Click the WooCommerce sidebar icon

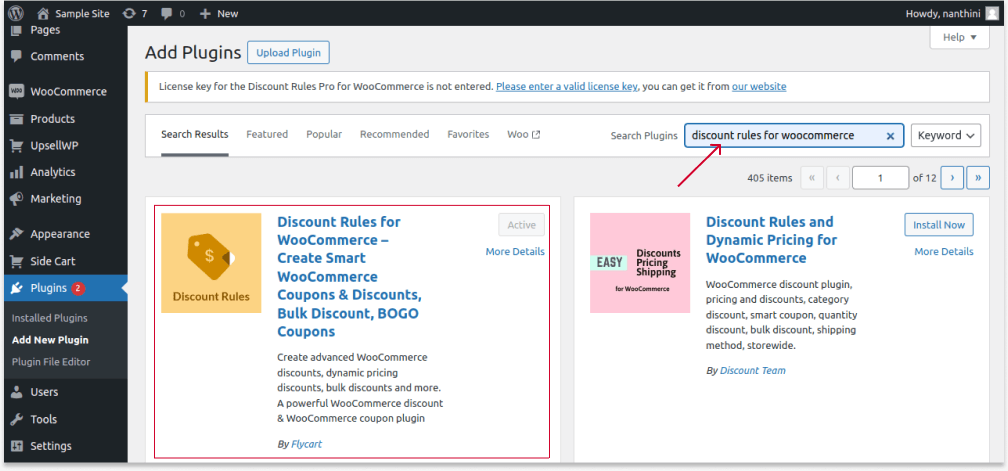[17, 91]
